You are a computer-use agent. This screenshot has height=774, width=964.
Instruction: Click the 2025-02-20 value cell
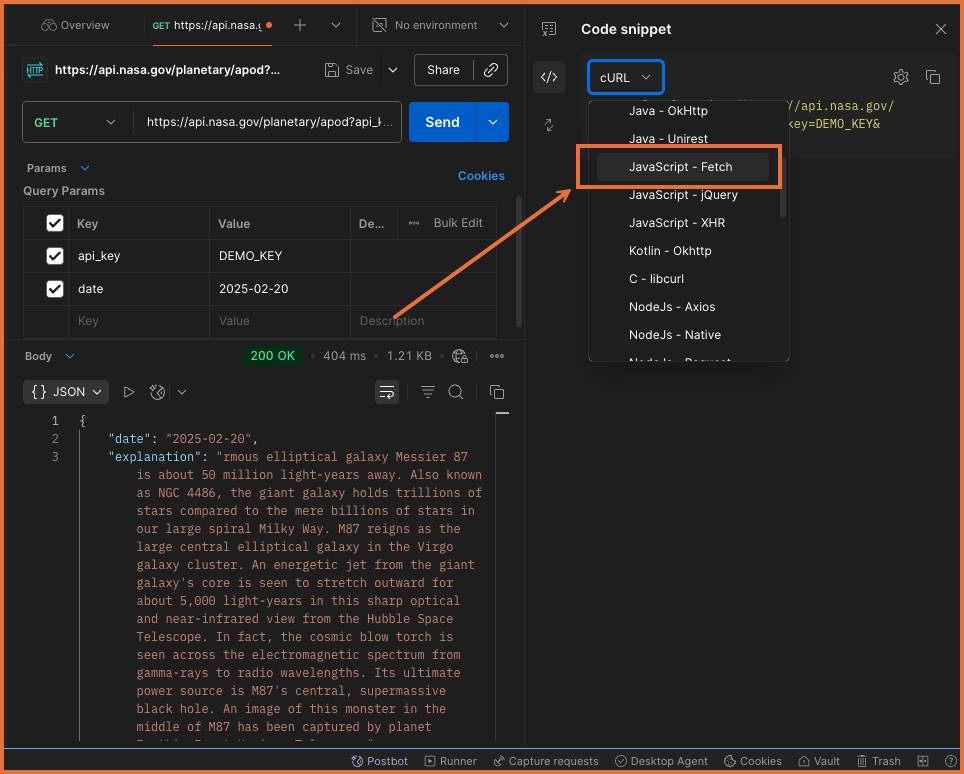(280, 289)
